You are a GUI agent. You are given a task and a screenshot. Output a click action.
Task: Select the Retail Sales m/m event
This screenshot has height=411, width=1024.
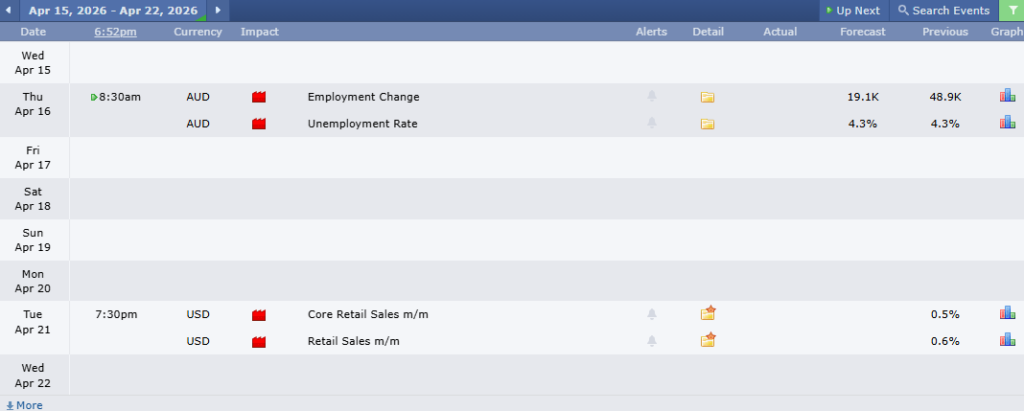[353, 341]
